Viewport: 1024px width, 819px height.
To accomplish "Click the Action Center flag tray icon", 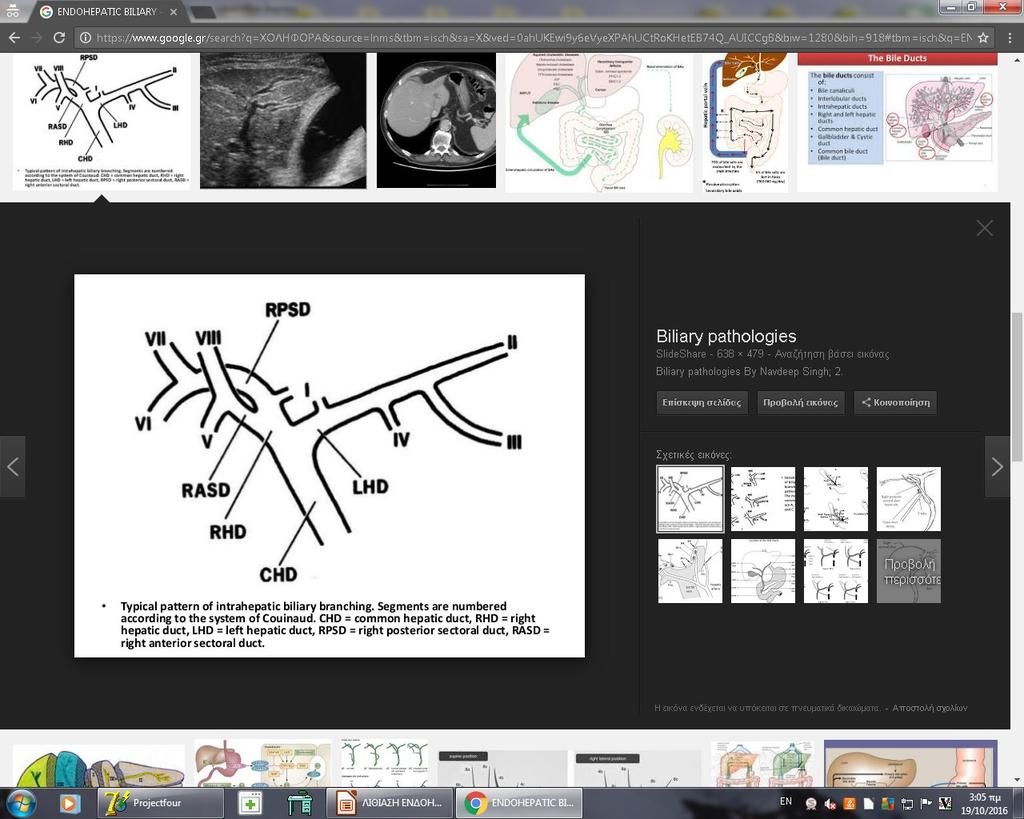I will tap(925, 803).
